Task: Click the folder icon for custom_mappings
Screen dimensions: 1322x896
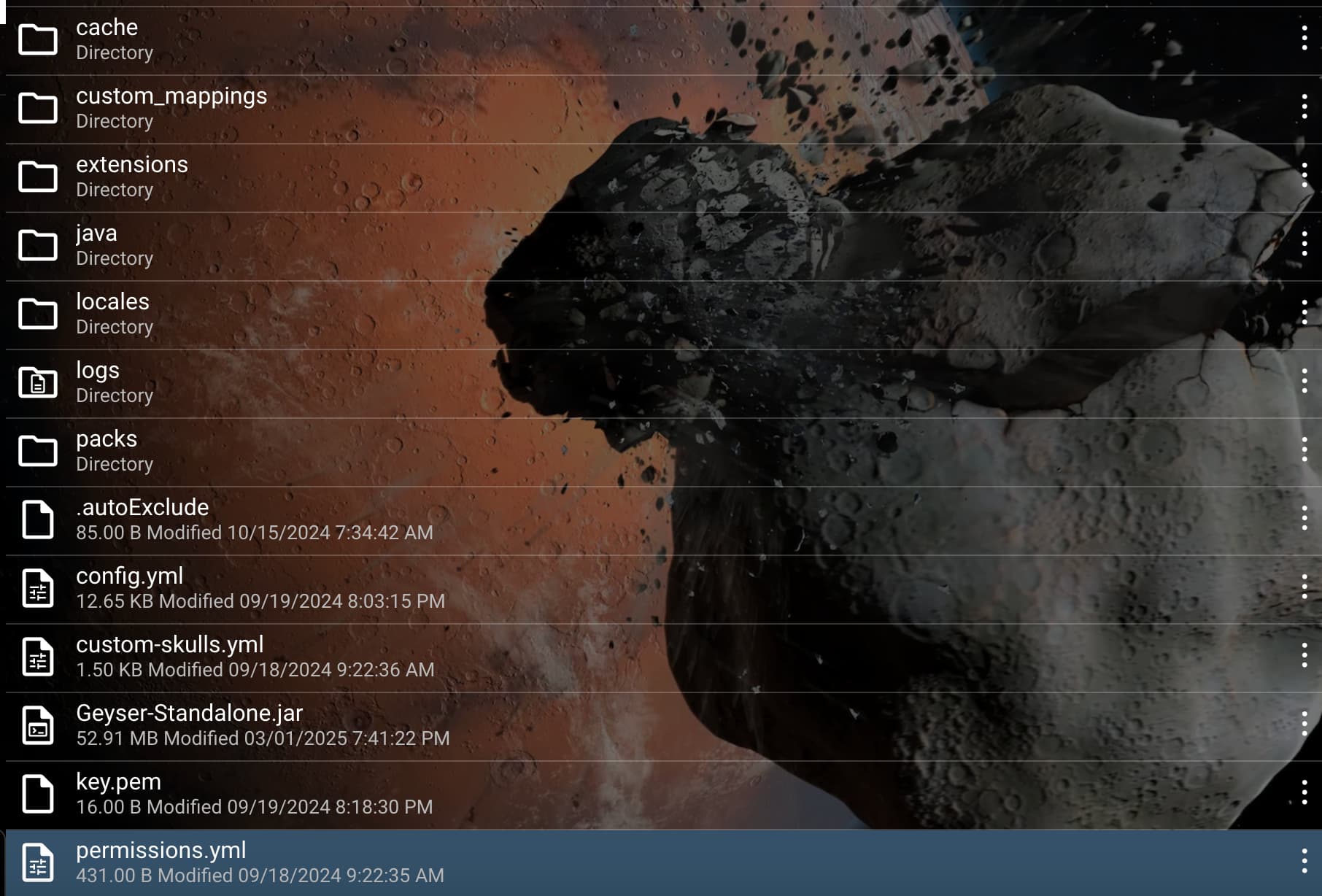Action: coord(38,108)
